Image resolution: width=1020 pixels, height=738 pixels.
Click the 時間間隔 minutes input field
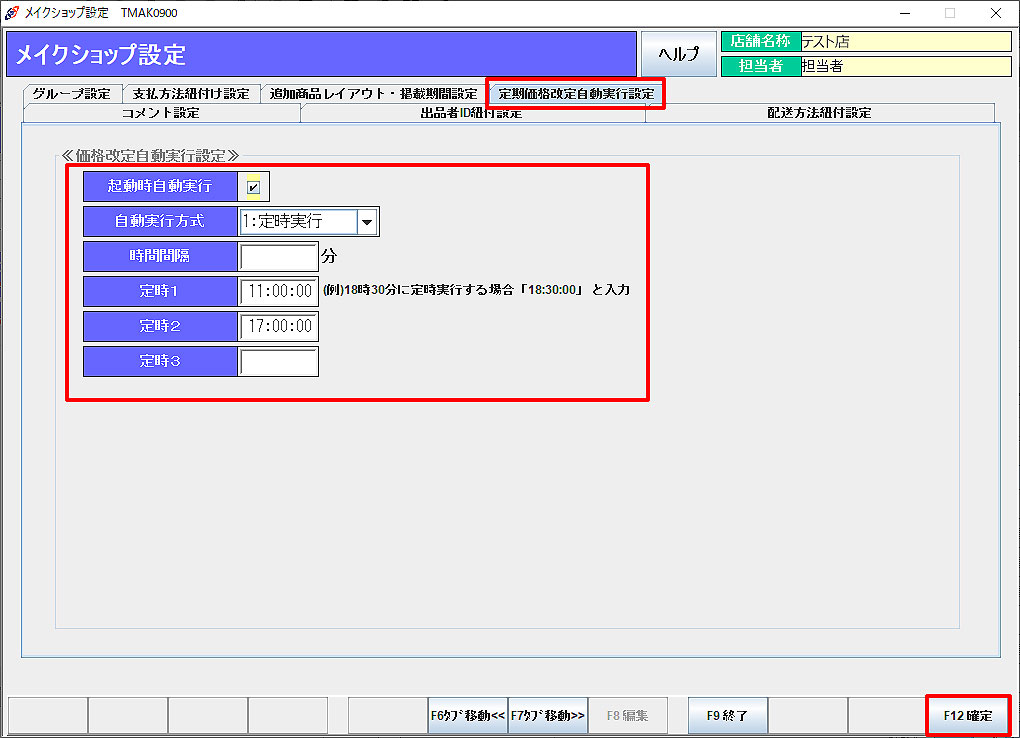[x=278, y=257]
